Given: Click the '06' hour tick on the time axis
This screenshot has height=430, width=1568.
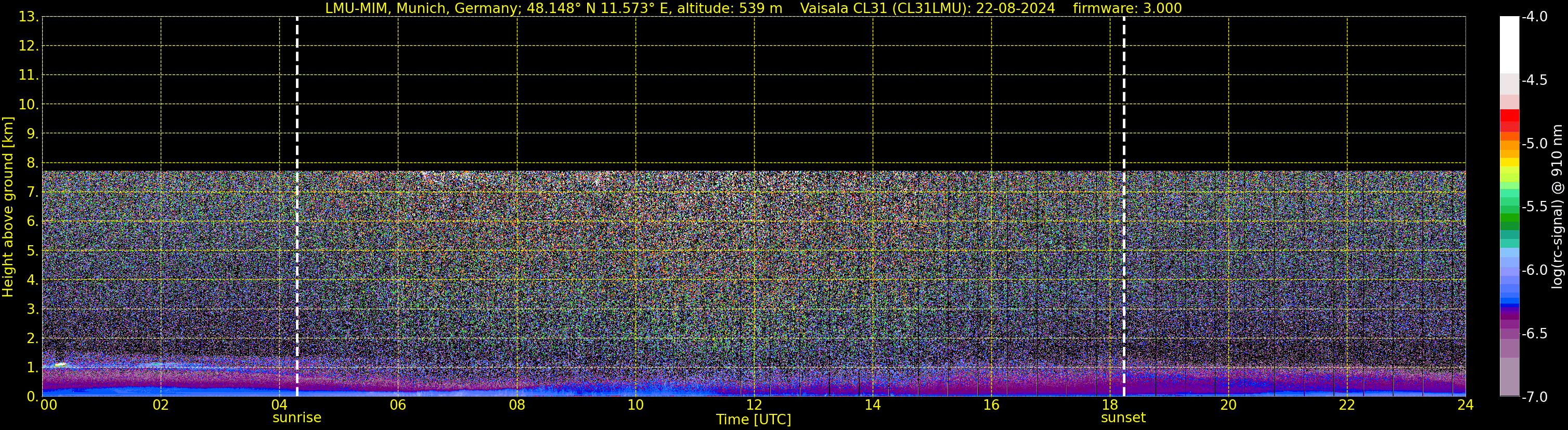Looking at the screenshot, I should tap(397, 406).
